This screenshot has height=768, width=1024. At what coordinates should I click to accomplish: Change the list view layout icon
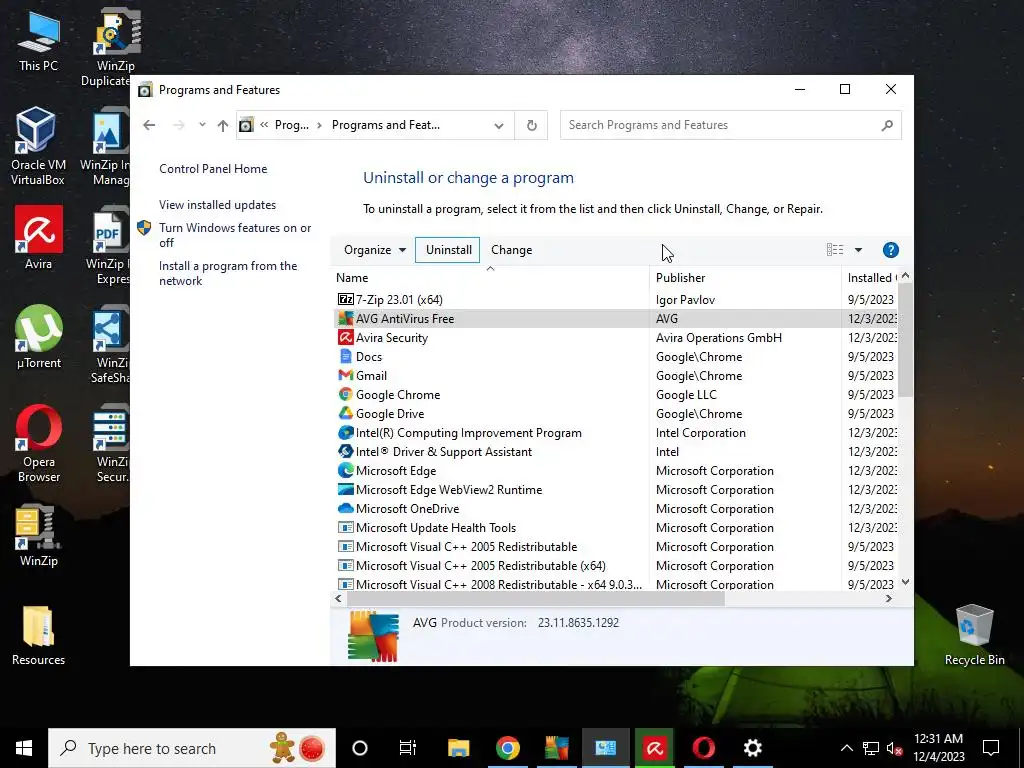point(835,249)
